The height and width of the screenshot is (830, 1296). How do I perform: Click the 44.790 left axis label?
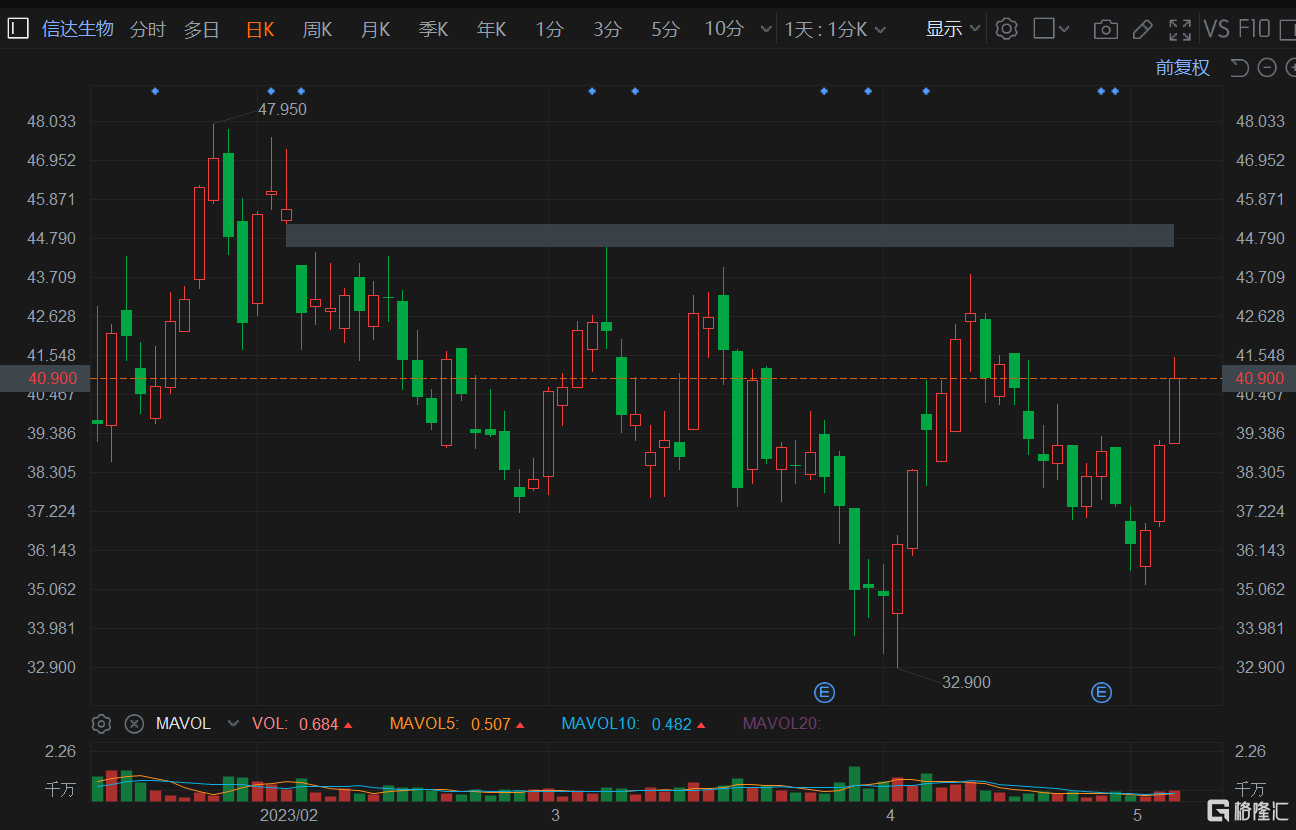pyautogui.click(x=52, y=238)
